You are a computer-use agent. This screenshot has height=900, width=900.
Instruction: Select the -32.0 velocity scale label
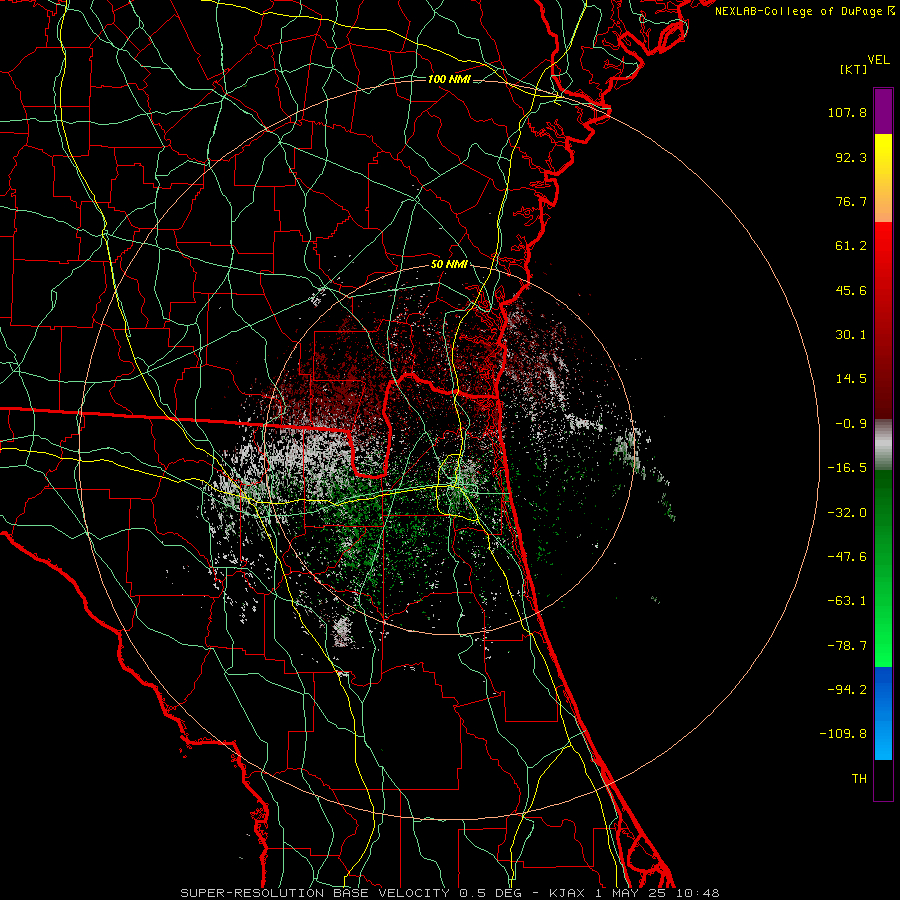[x=847, y=513]
